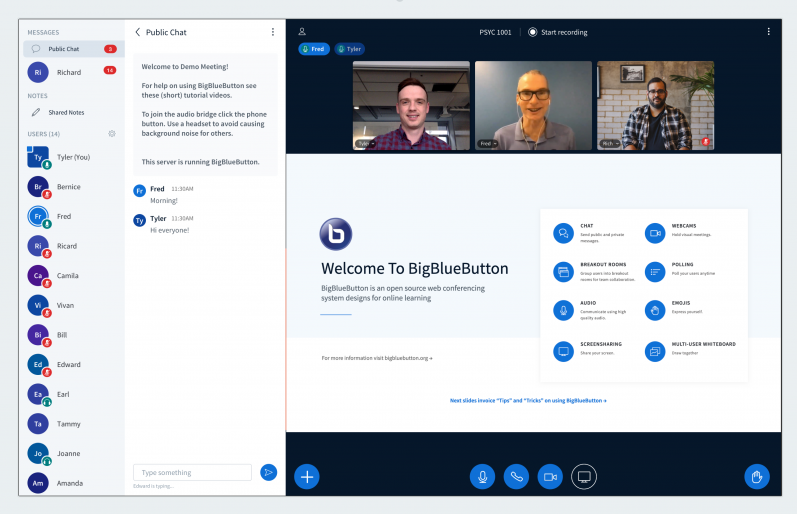797x514 pixels.
Task: Select user Joanne in users list
Action: 72,453
